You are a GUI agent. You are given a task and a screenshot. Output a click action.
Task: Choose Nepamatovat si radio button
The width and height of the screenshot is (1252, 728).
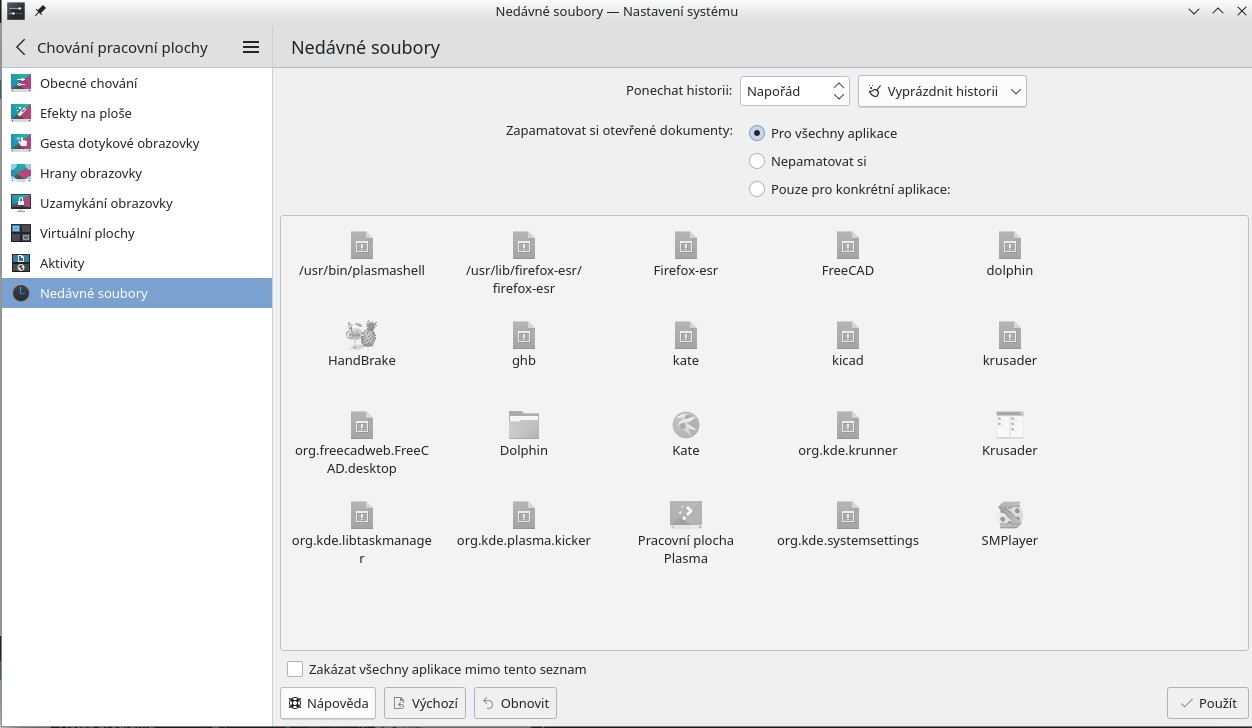click(x=757, y=161)
